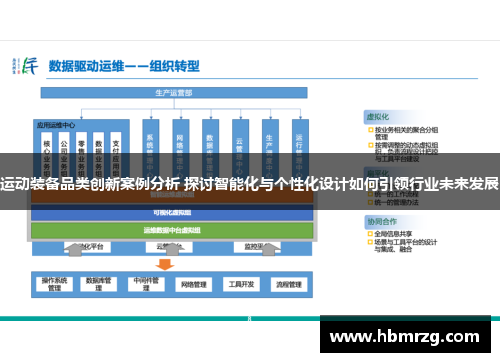Click the slide heading 数据驱动运维——组织转型
This screenshot has height=362, width=500.
[124, 66]
